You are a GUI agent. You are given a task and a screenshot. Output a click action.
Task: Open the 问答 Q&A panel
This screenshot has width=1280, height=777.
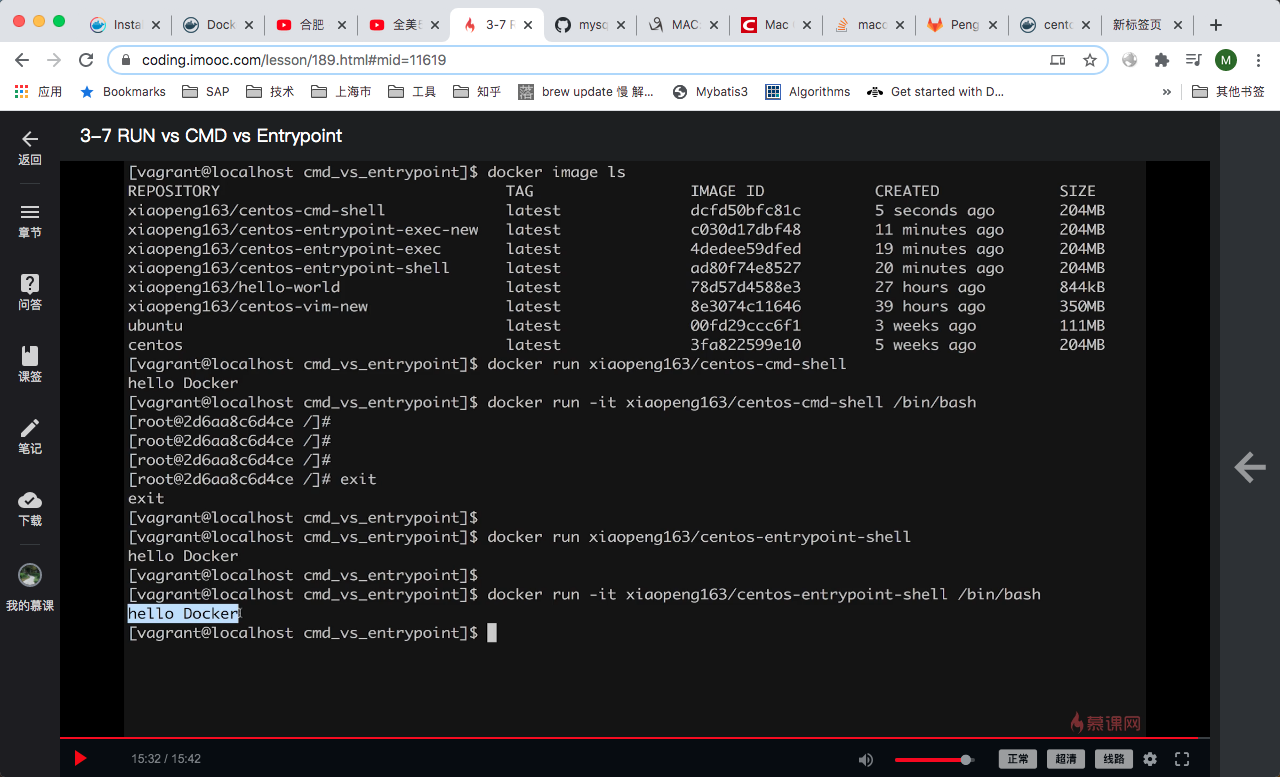click(x=30, y=292)
